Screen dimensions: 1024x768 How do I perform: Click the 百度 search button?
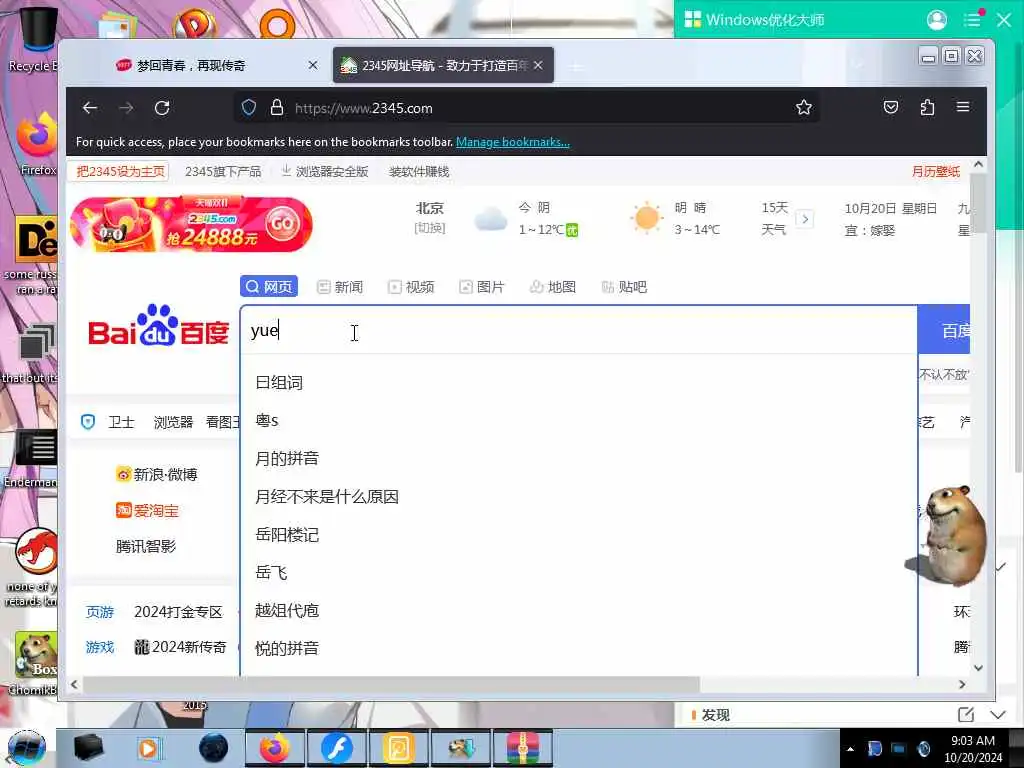[944, 330]
